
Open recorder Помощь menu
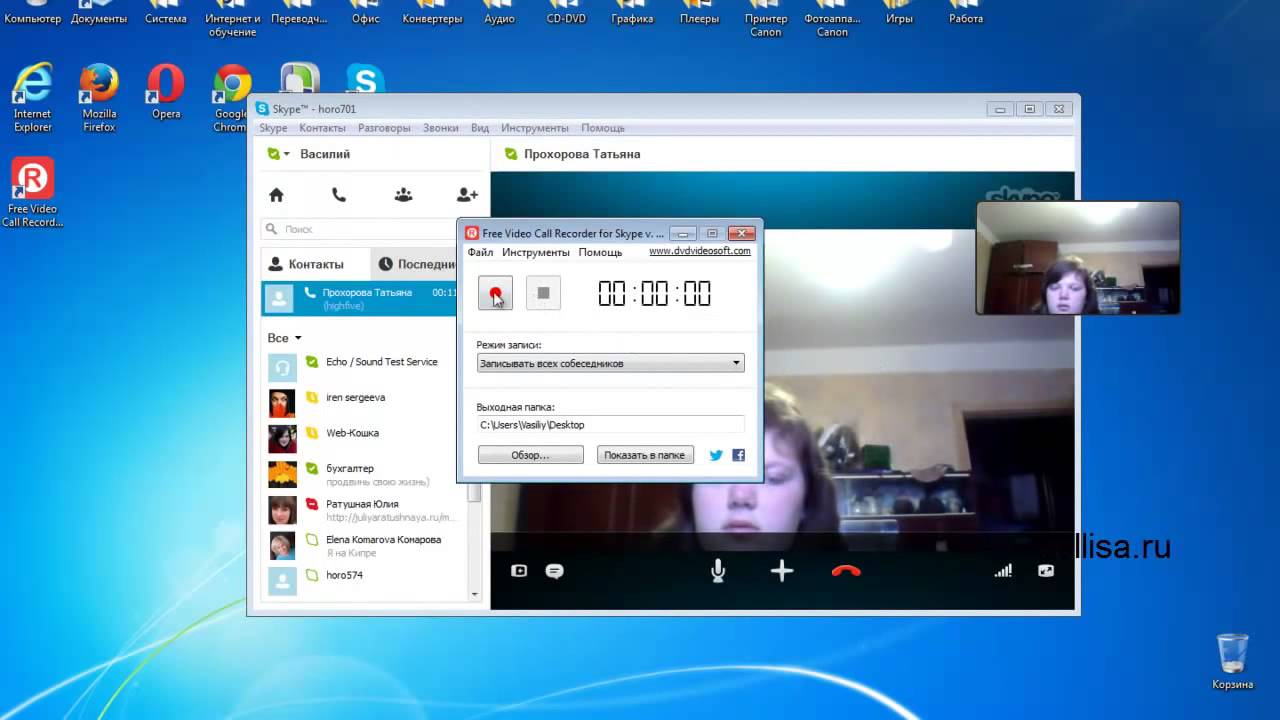600,252
